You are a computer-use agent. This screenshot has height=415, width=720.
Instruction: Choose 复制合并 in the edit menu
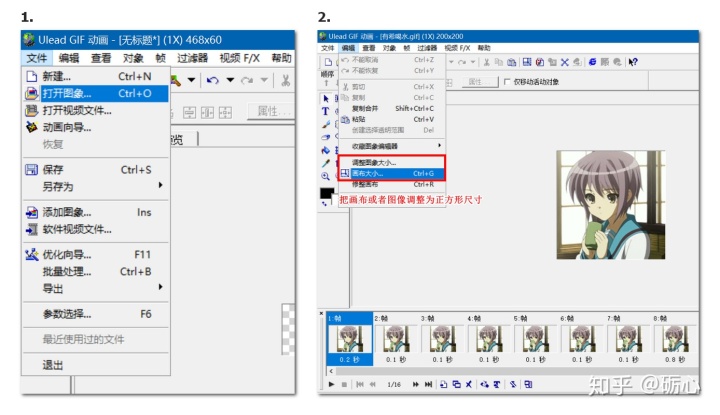pos(393,108)
